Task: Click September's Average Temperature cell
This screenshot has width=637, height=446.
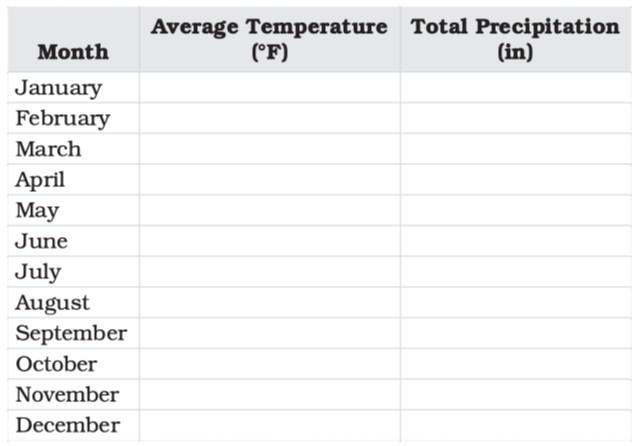Action: pyautogui.click(x=269, y=333)
